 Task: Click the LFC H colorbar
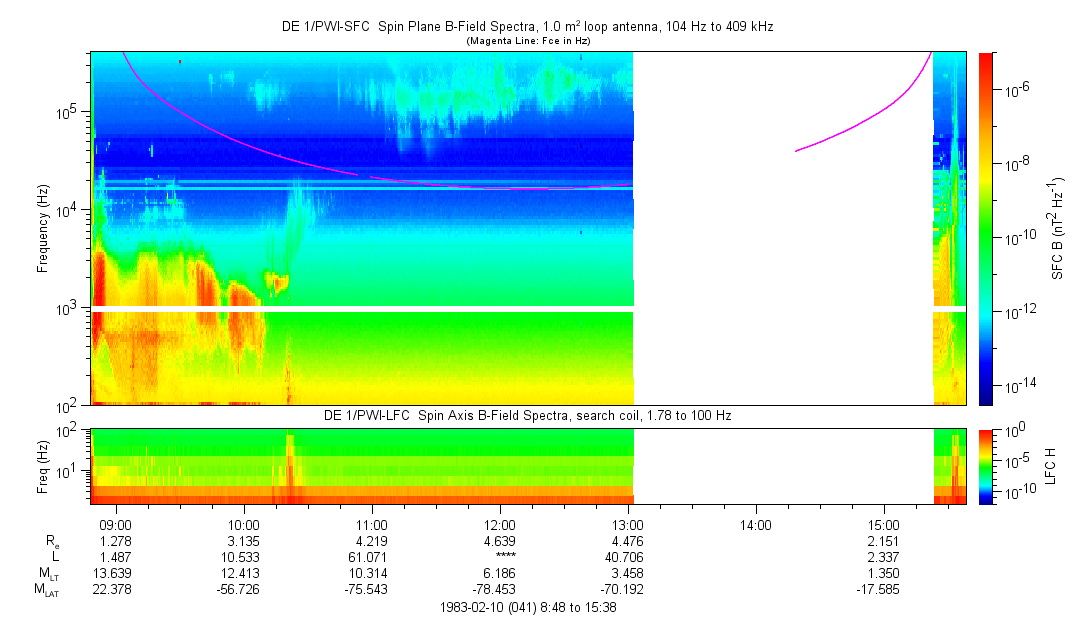click(x=986, y=465)
